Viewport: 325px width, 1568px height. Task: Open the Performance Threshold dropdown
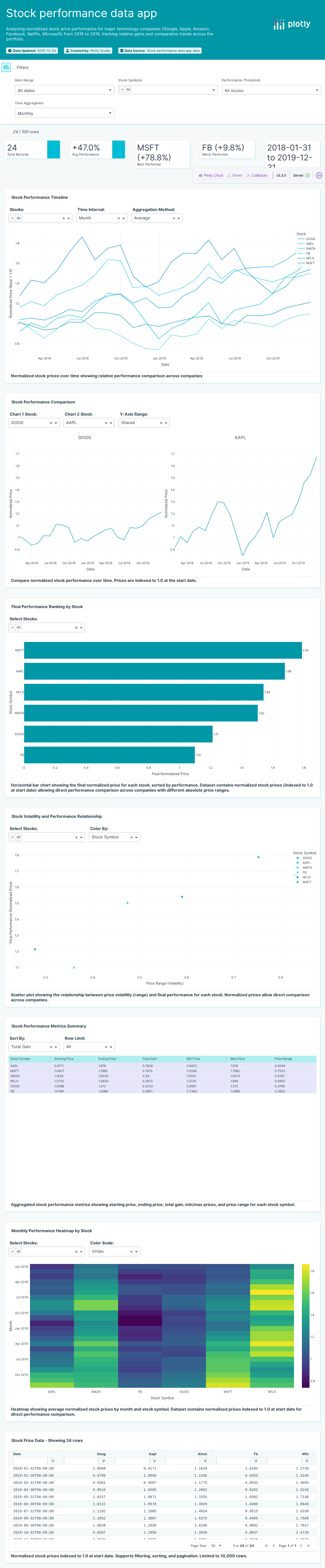coord(271,90)
